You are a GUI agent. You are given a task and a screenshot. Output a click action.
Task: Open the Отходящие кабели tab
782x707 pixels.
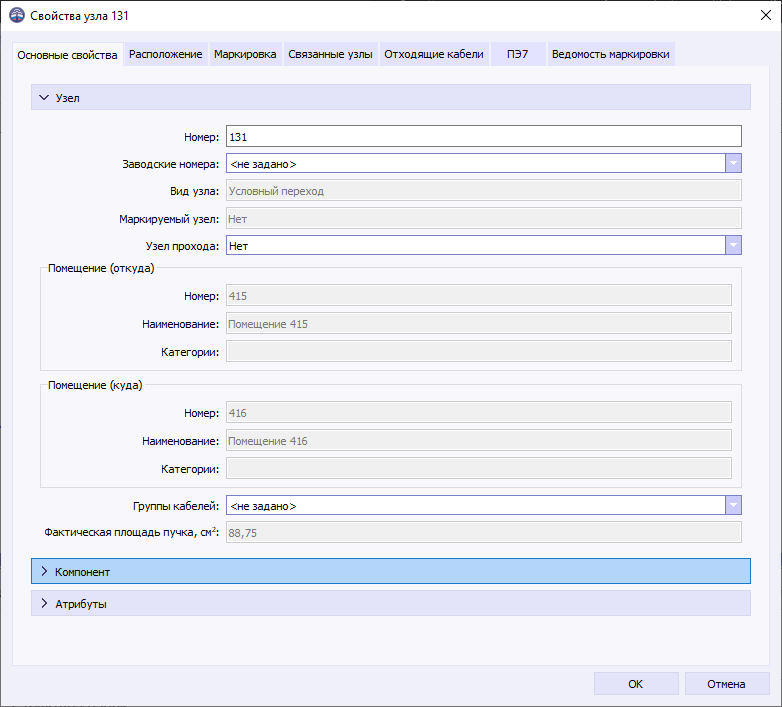[x=433, y=54]
